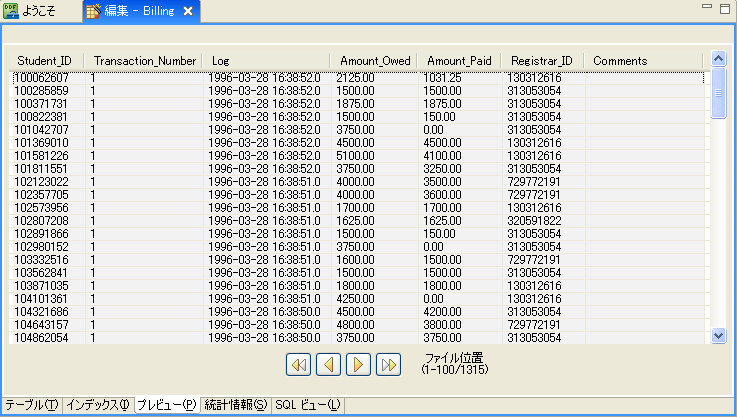Go to the next page of records
This screenshot has height=417, width=737.
pyautogui.click(x=358, y=364)
